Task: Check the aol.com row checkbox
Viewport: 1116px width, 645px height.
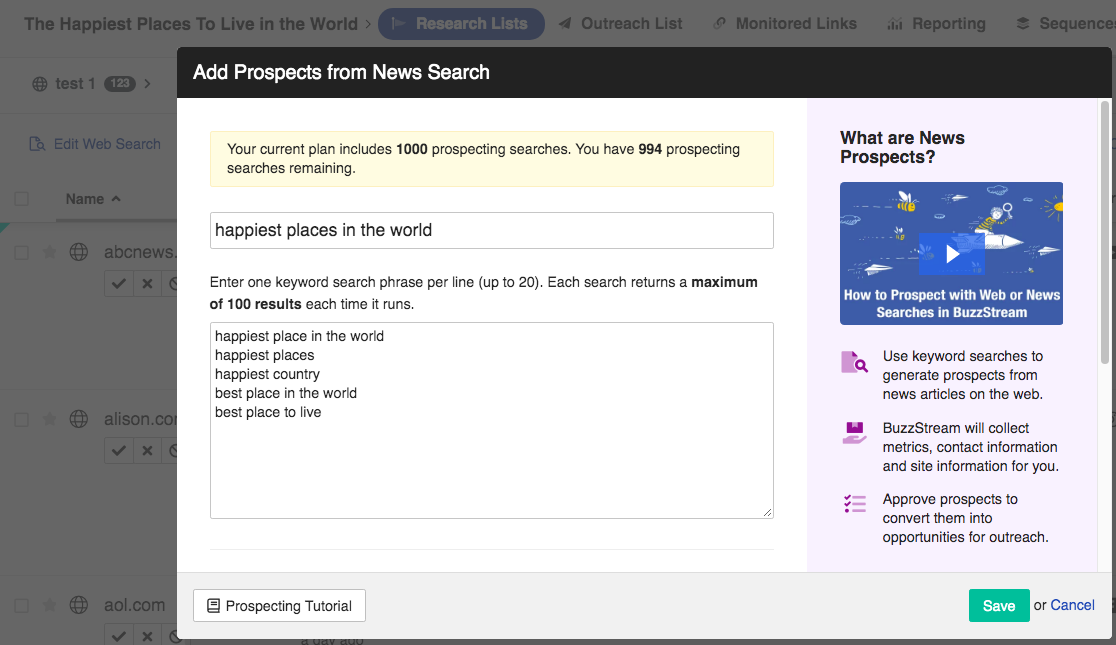Action: 22,606
